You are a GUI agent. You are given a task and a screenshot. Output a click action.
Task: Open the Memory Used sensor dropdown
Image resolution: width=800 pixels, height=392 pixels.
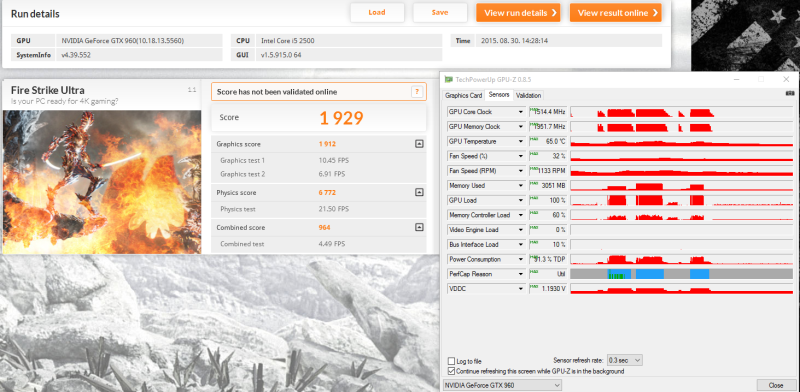pos(521,186)
